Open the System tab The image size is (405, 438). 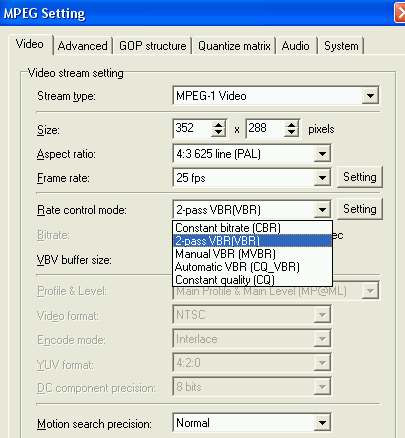coord(341,46)
